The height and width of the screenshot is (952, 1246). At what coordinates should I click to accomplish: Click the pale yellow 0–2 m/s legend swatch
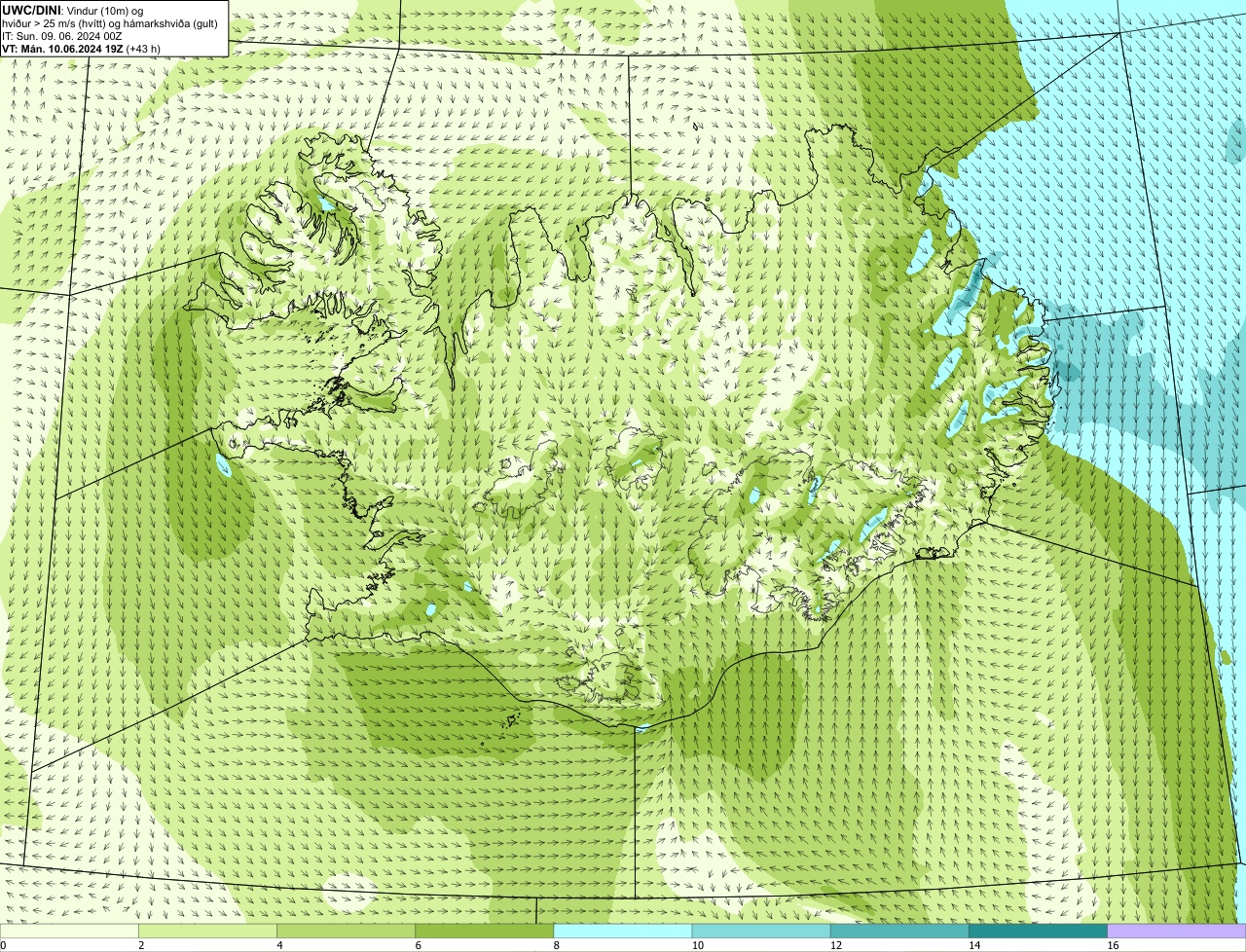pyautogui.click(x=70, y=932)
